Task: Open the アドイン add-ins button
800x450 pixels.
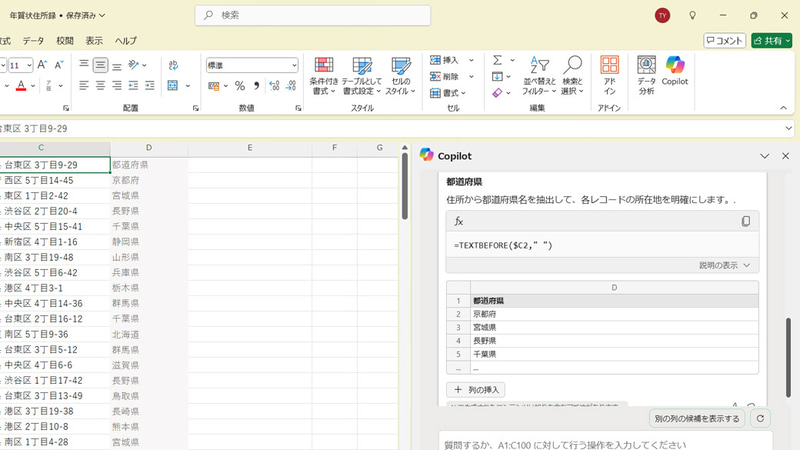Action: 609,76
